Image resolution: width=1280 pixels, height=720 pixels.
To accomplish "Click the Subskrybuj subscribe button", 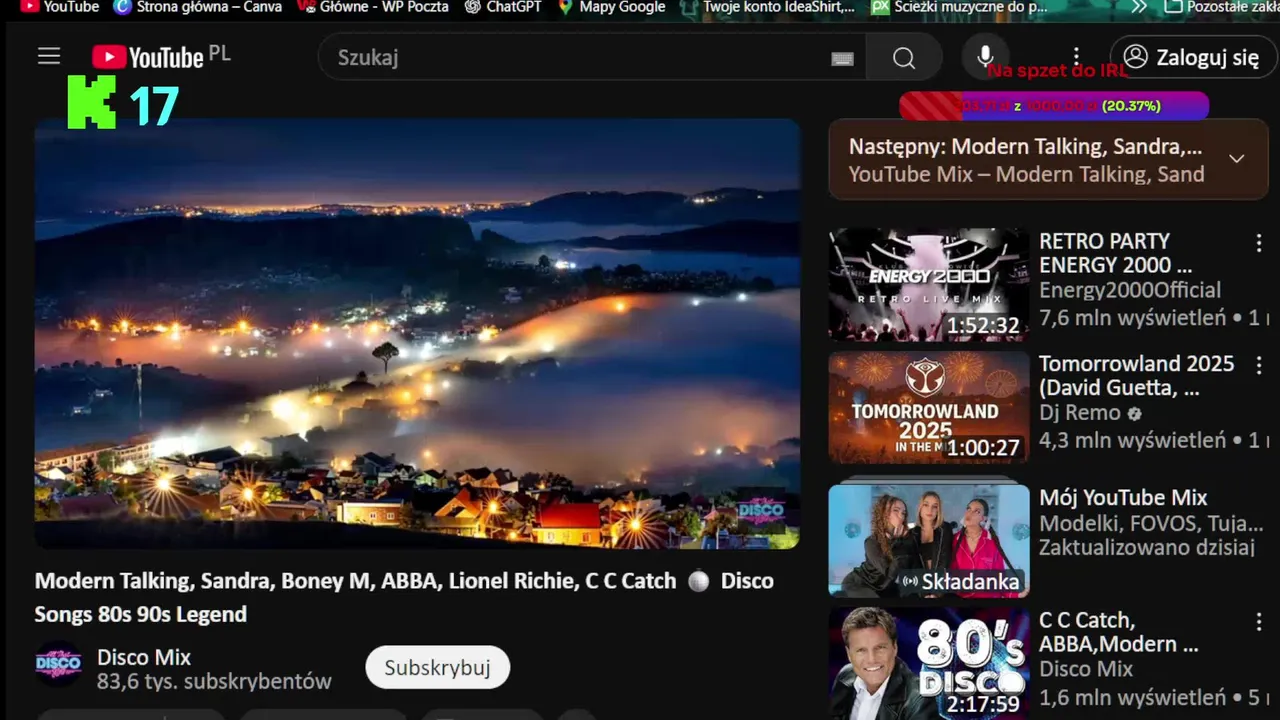I will tap(437, 667).
